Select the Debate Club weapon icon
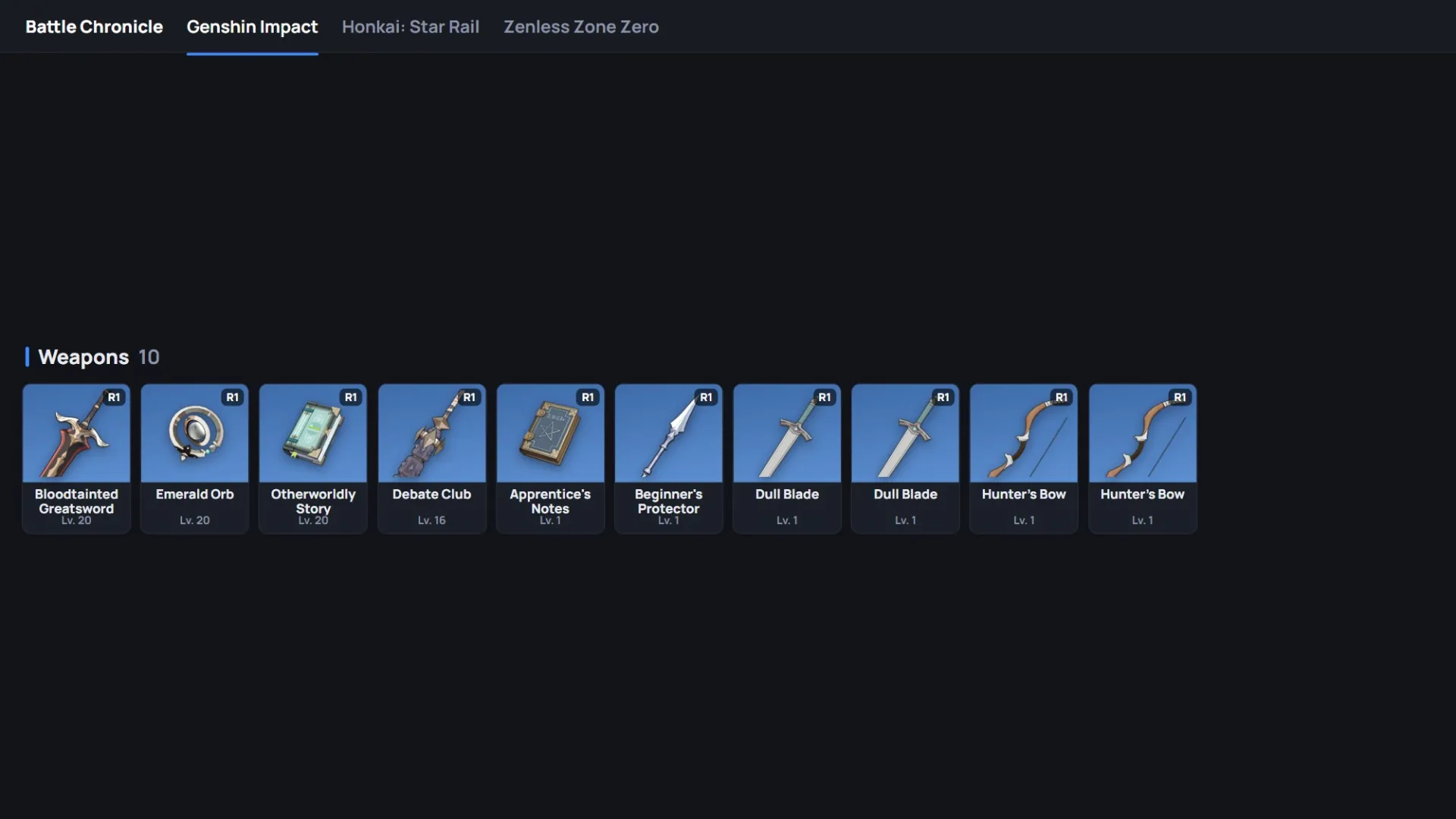Image resolution: width=1456 pixels, height=819 pixels. pyautogui.click(x=431, y=433)
